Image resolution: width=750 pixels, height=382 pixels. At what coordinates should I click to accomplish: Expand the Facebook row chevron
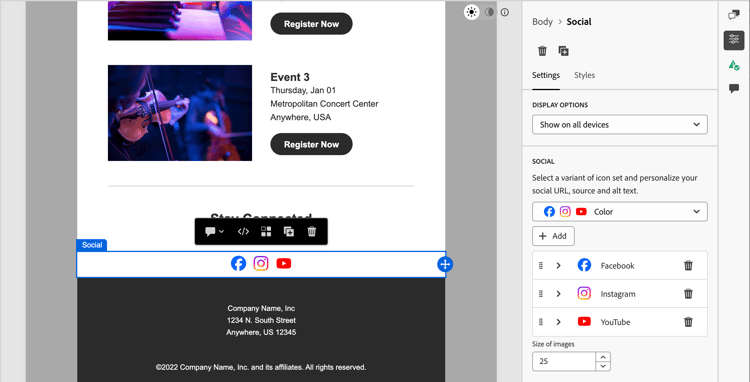(x=558, y=265)
